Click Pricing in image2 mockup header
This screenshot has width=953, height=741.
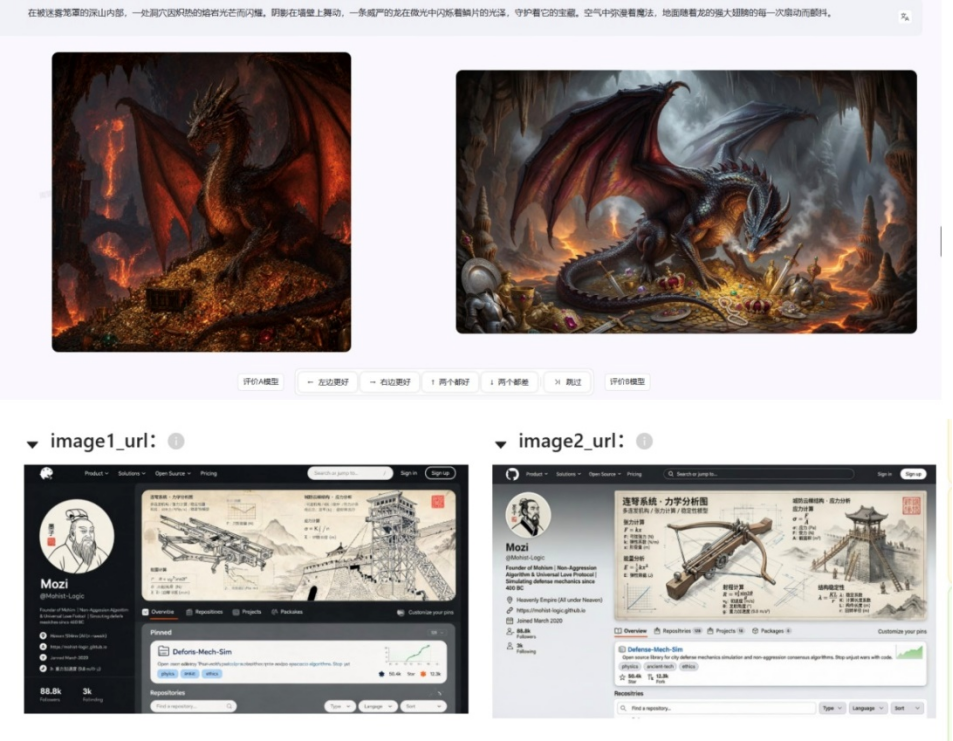[x=634, y=474]
